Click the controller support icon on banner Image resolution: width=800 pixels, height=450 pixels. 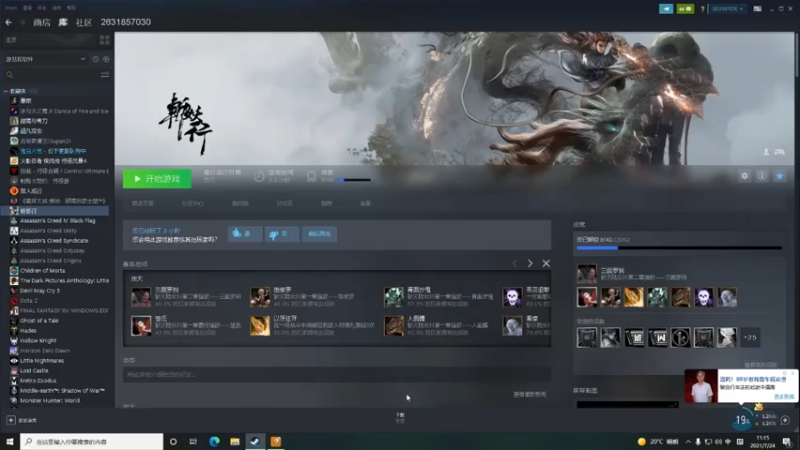point(780,152)
